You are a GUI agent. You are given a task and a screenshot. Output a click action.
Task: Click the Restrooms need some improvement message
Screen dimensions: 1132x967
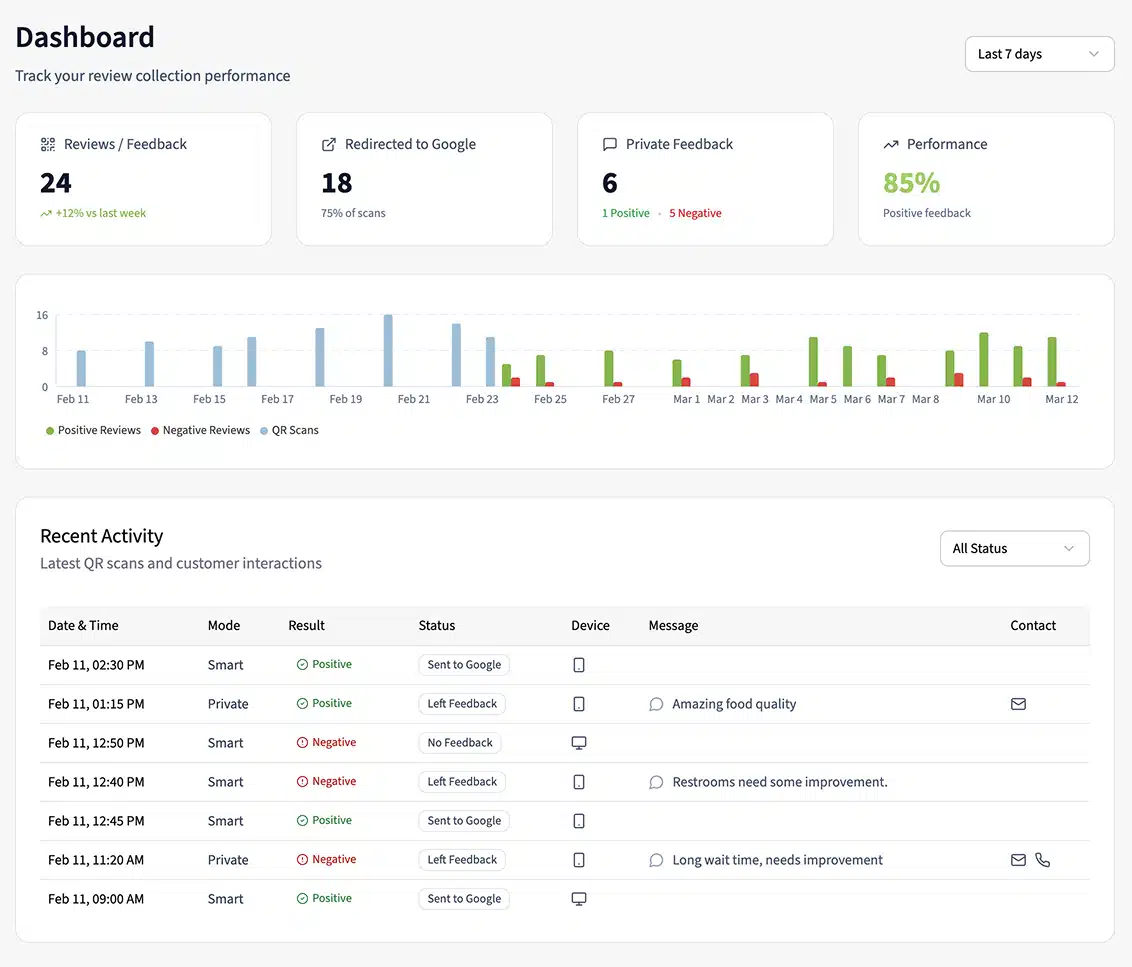click(x=780, y=782)
